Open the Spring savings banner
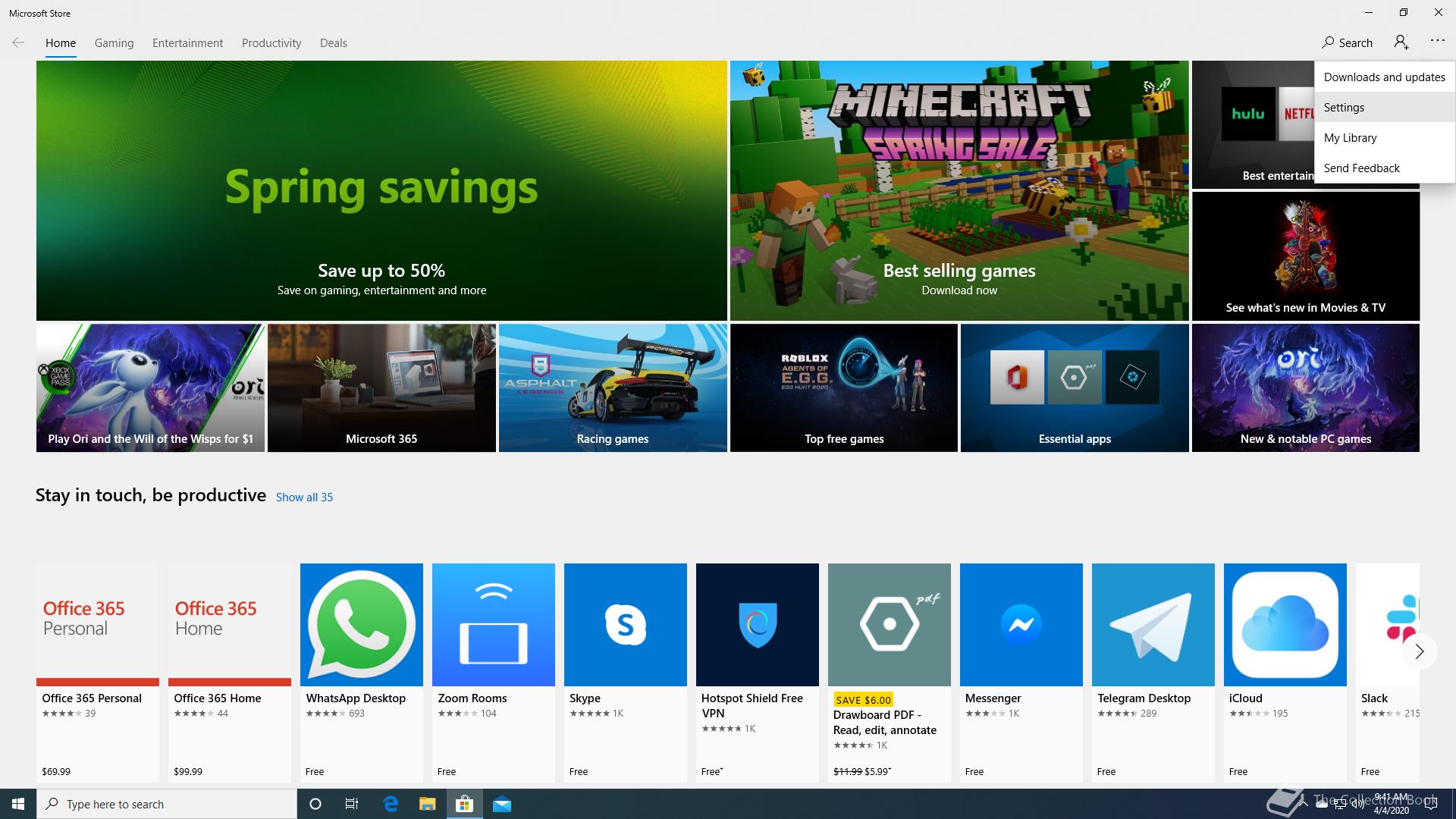Screen dimensions: 1456x819 point(381,190)
